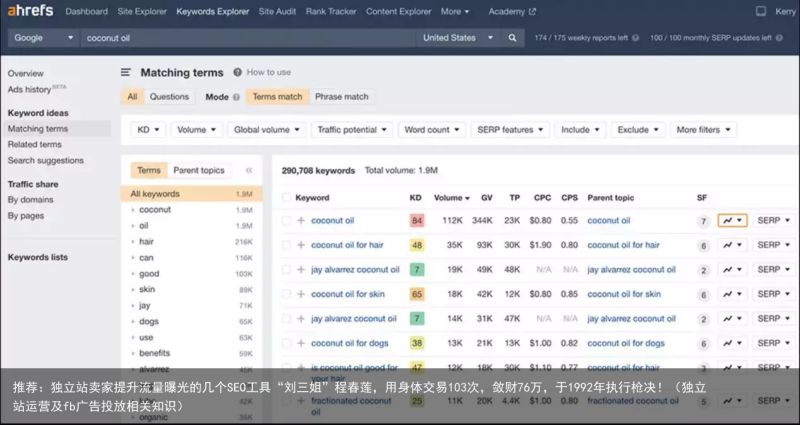Screen dimensions: 800x425
Task: Open Academy external link
Action: (x=512, y=11)
